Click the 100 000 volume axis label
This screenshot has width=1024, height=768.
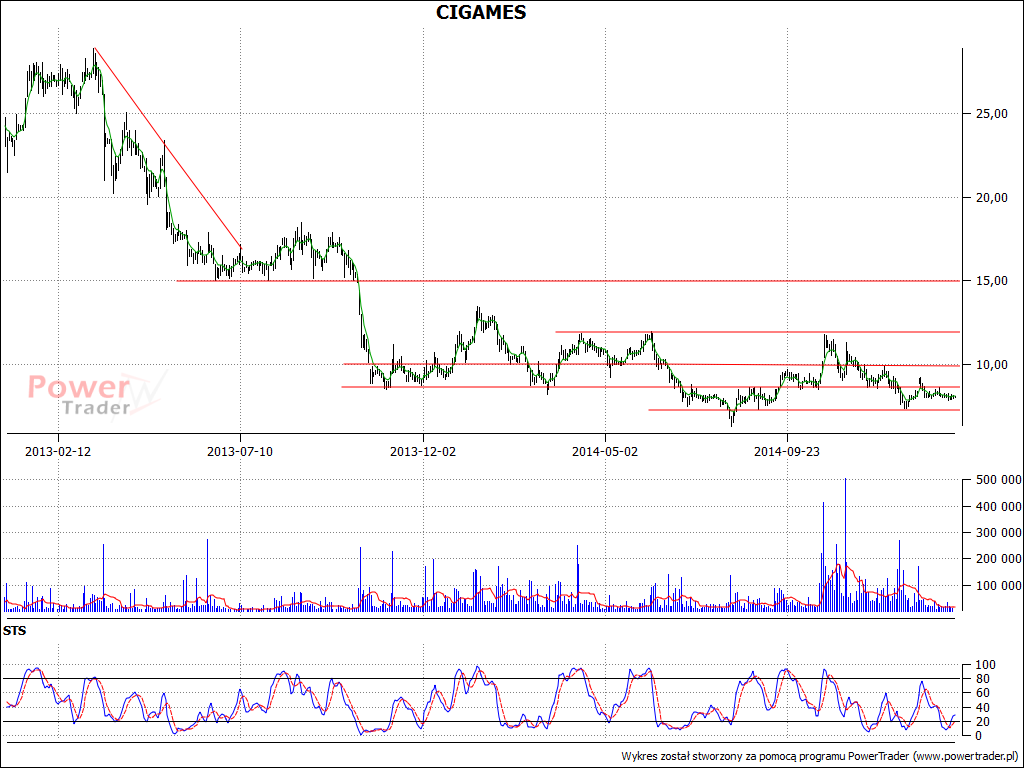(x=999, y=586)
